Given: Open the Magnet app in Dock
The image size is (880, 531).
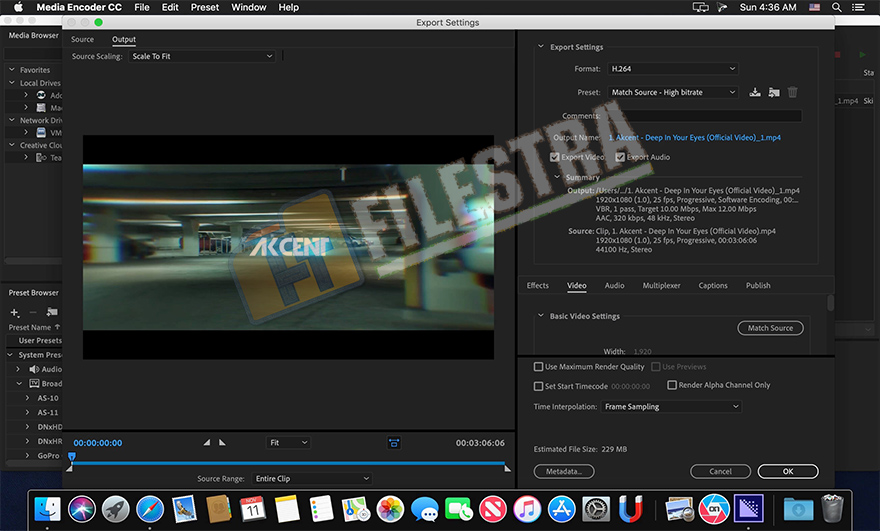Looking at the screenshot, I should click(630, 510).
